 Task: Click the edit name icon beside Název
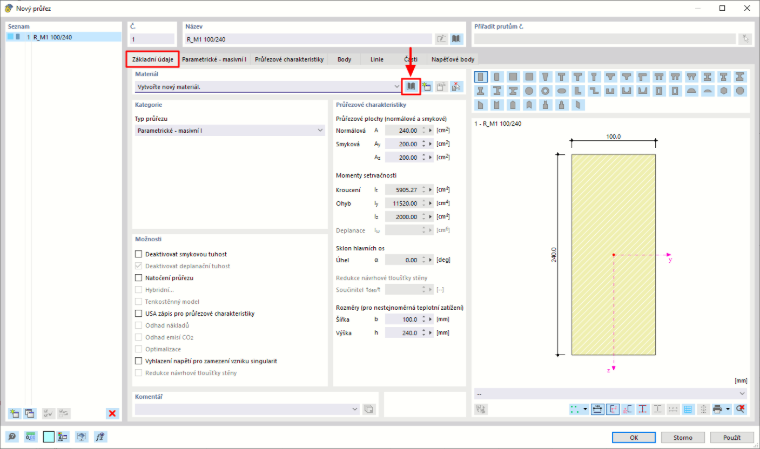click(441, 39)
